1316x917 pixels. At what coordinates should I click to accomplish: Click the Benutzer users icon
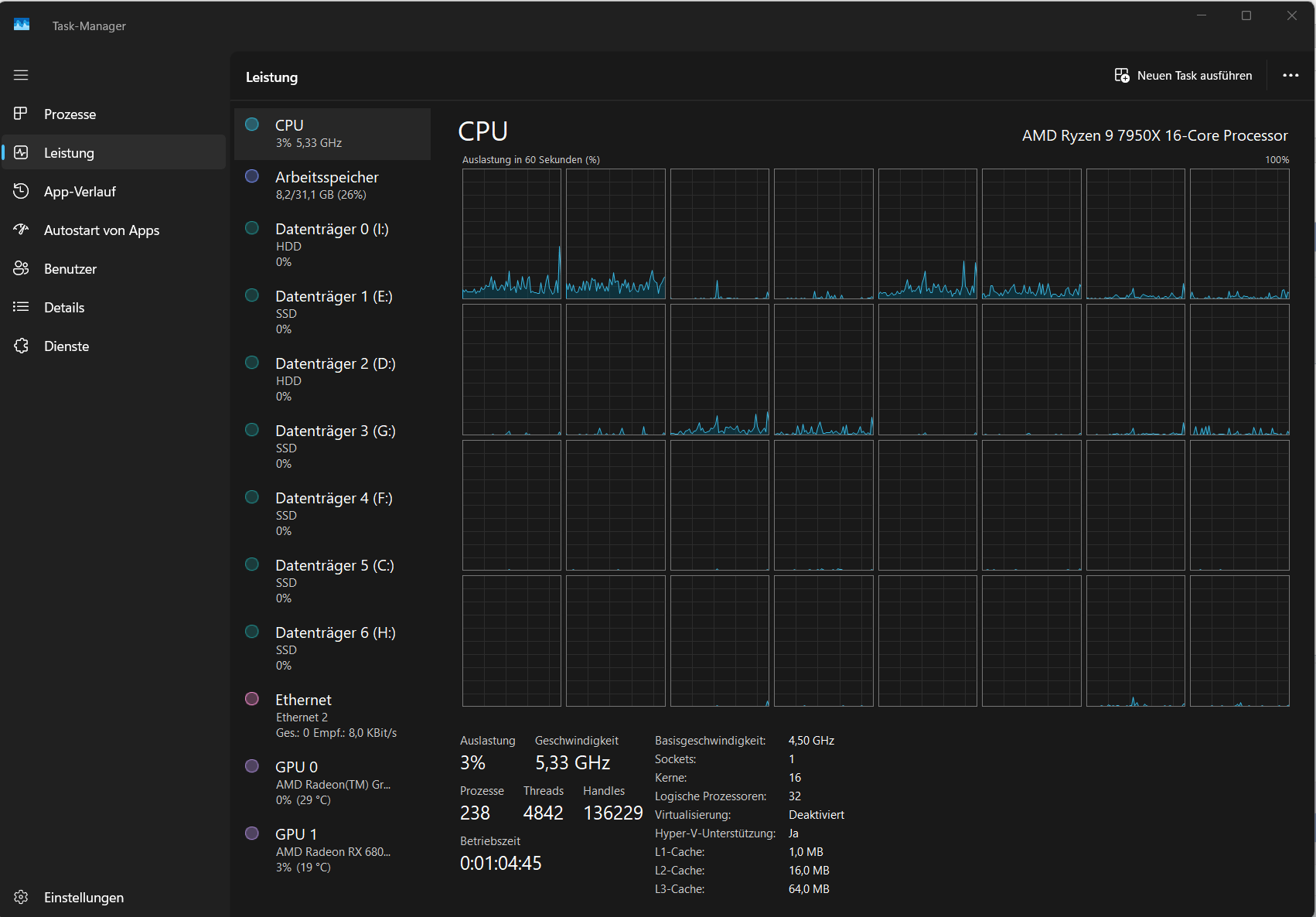[21, 268]
